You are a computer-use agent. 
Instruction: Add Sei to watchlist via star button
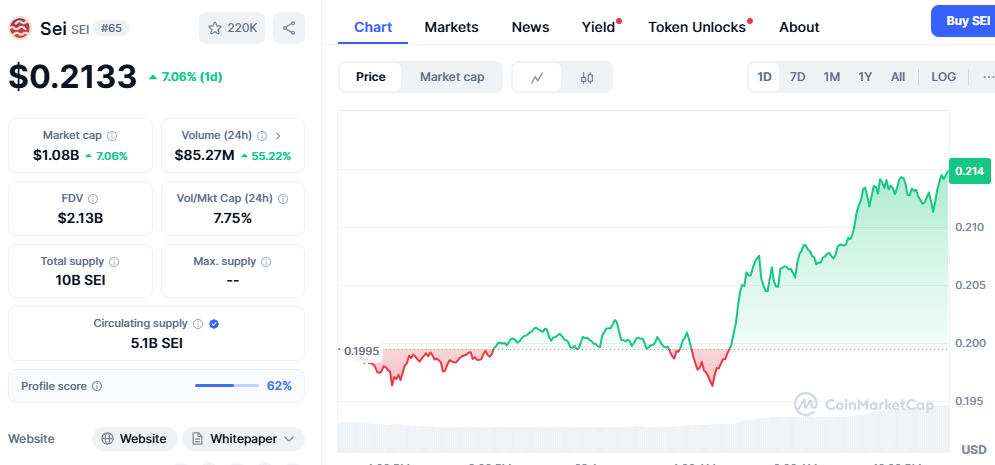pyautogui.click(x=232, y=28)
